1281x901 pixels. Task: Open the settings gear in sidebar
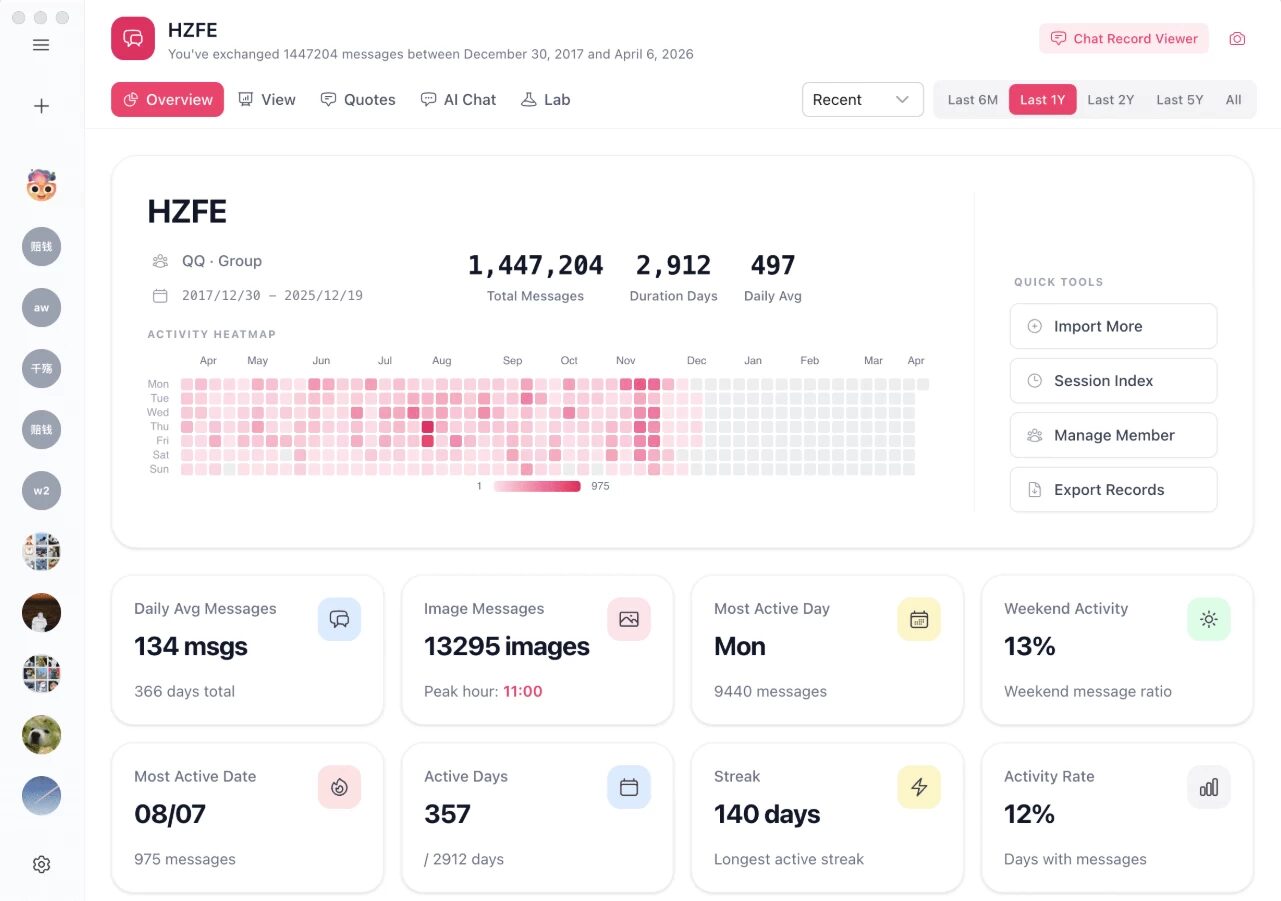click(41, 865)
